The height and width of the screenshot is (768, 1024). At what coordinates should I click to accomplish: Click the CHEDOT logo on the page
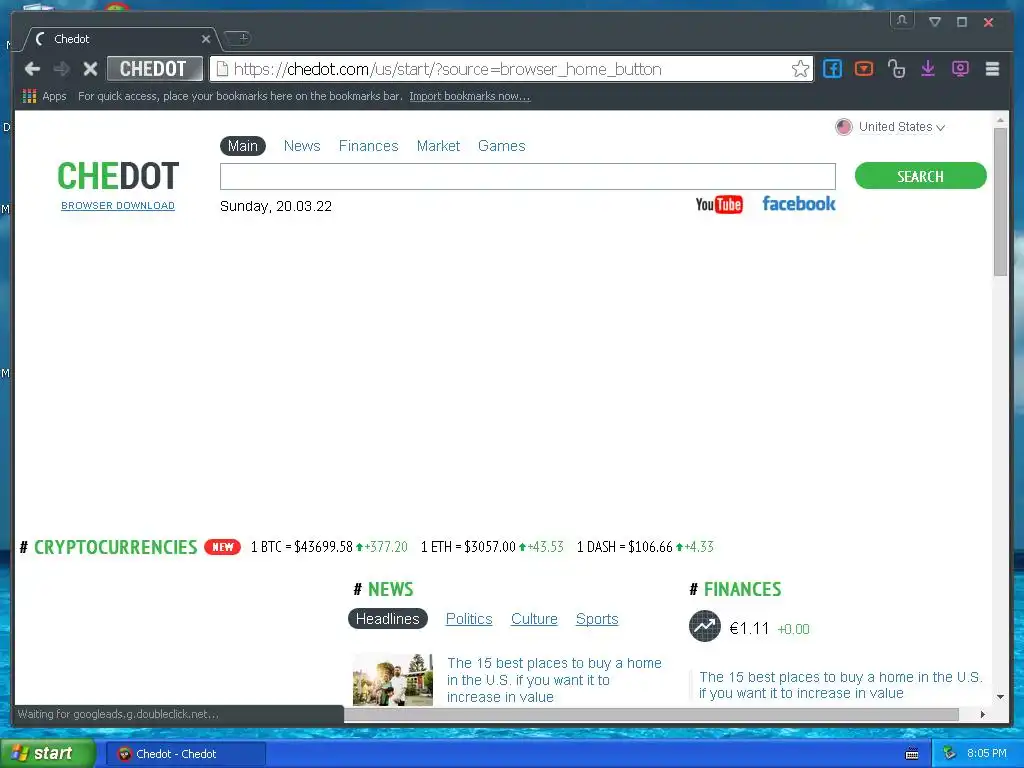tap(118, 176)
